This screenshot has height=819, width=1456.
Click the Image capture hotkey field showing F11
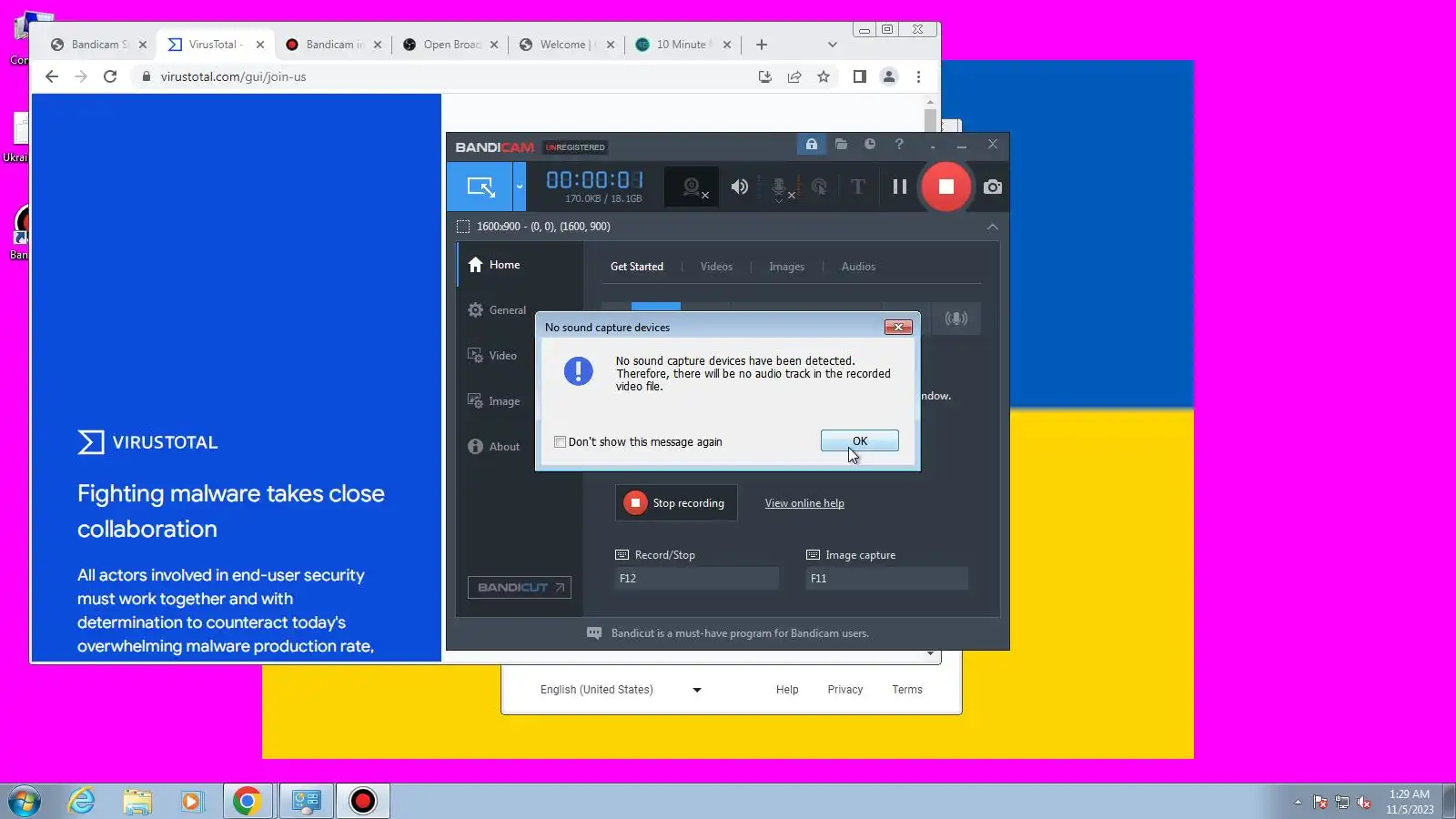[x=886, y=579]
